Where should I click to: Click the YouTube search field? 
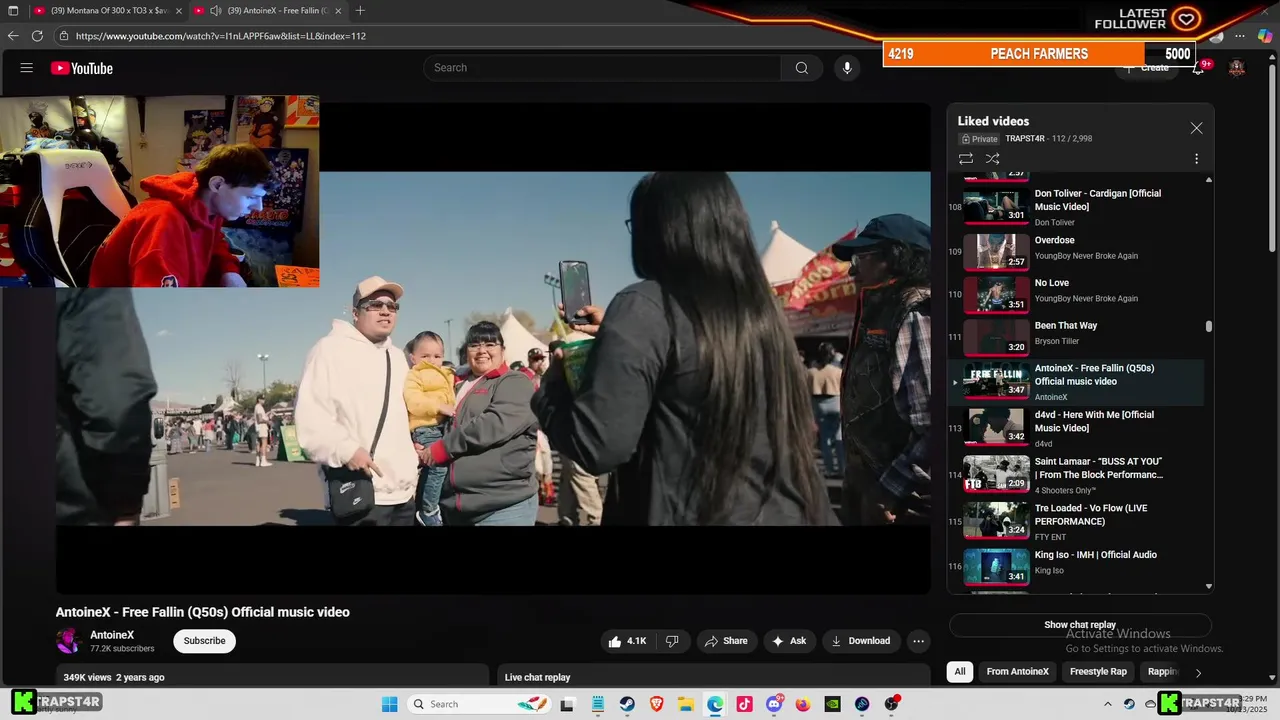[x=603, y=68]
